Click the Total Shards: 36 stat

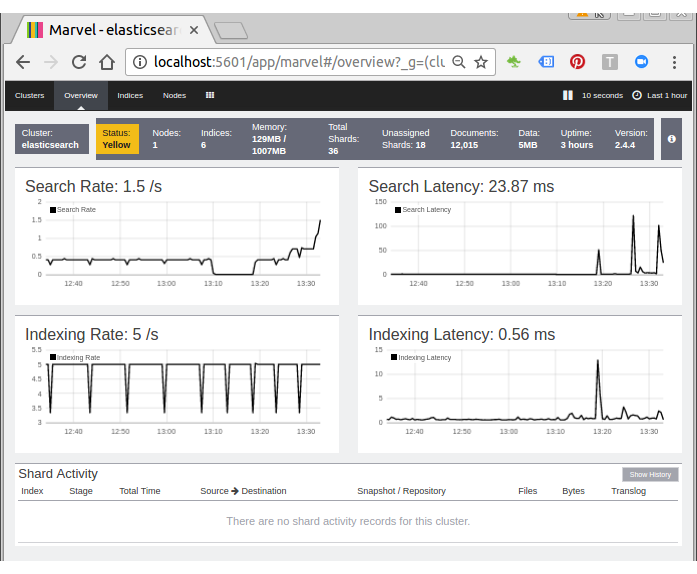[x=344, y=139]
